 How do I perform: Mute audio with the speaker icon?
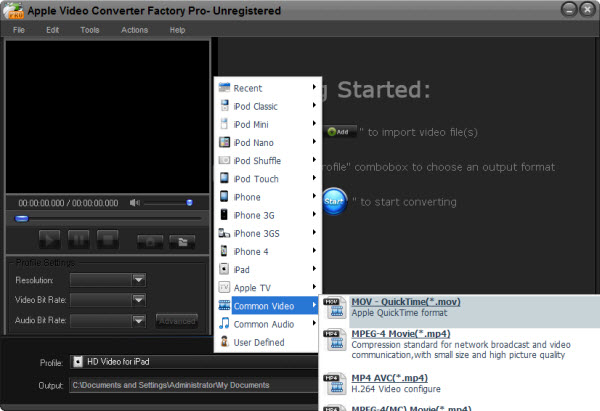click(x=135, y=203)
